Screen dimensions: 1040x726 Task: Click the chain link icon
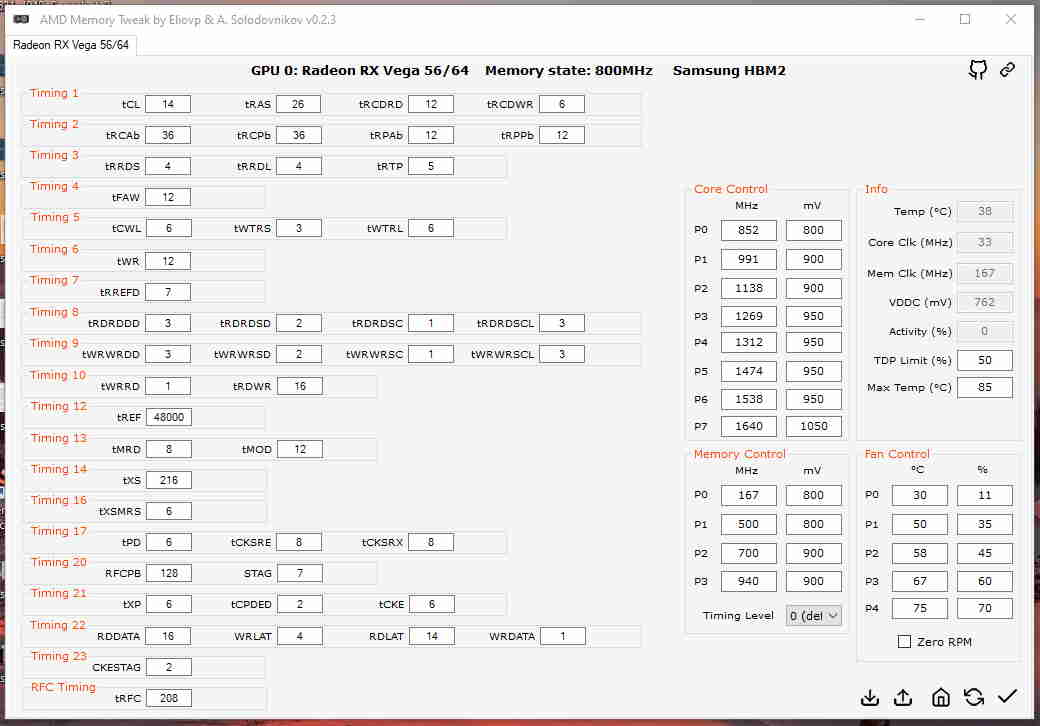pyautogui.click(x=1007, y=70)
